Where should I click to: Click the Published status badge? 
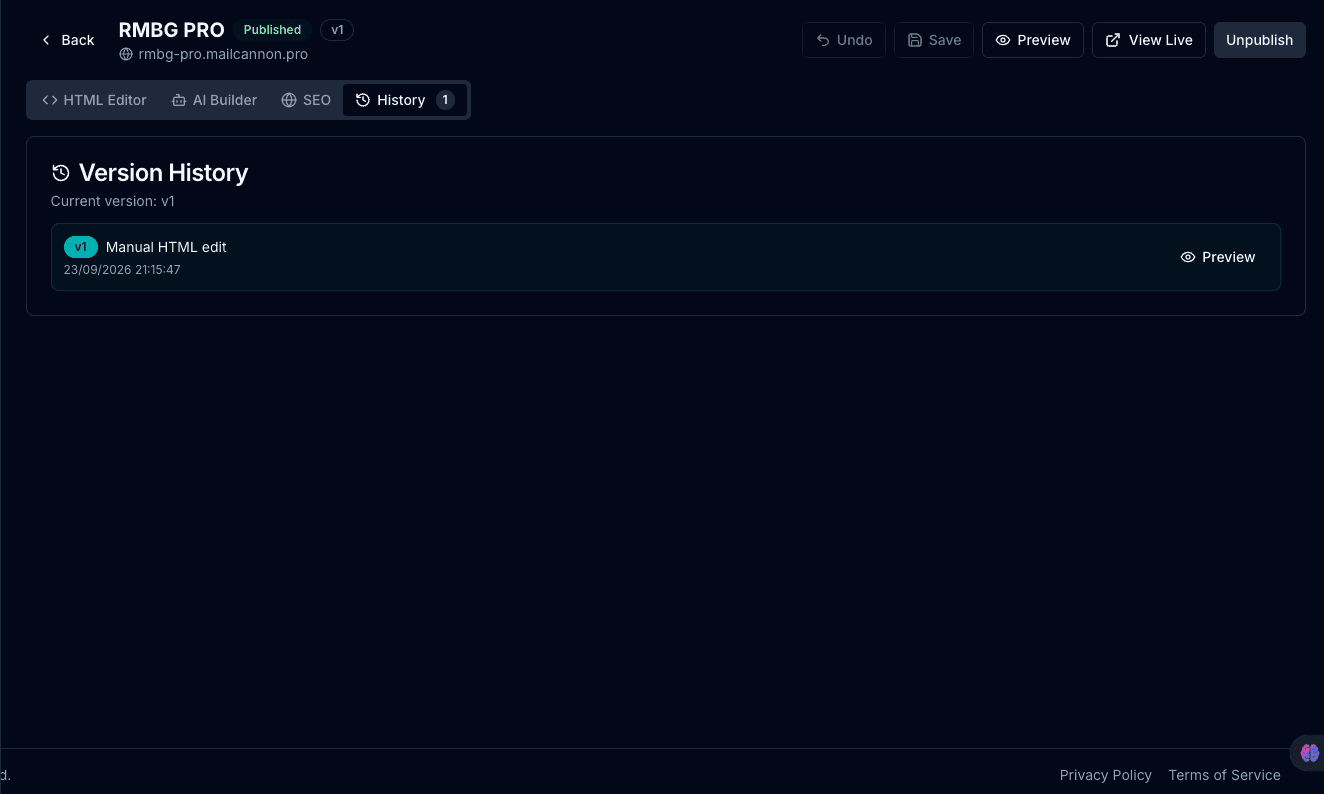272,30
